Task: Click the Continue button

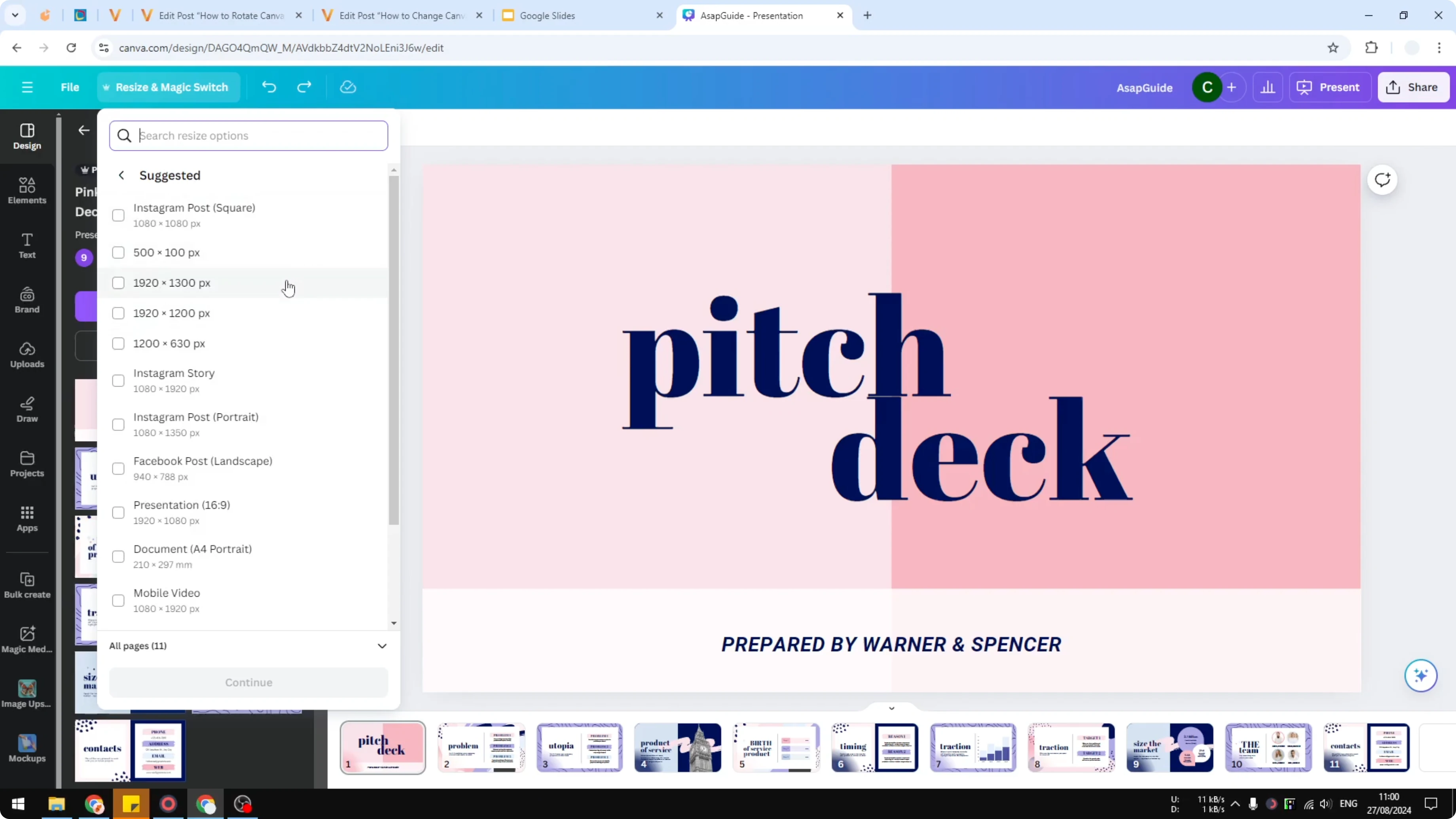Action: 249,682
